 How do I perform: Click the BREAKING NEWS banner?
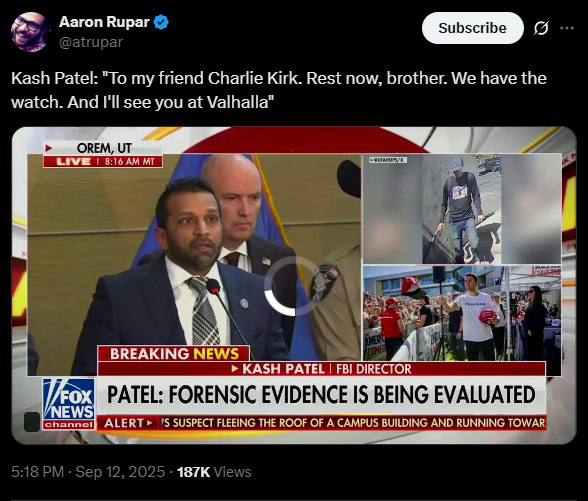point(174,354)
